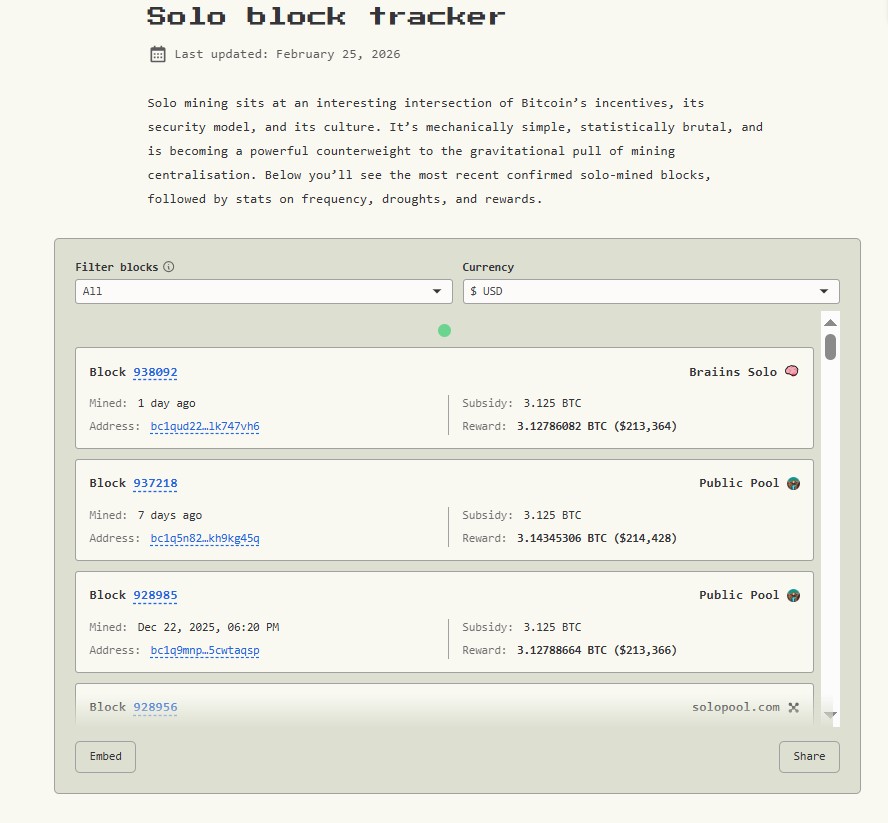888x823 pixels.
Task: Open block 928956 link
Action: pyautogui.click(x=155, y=707)
